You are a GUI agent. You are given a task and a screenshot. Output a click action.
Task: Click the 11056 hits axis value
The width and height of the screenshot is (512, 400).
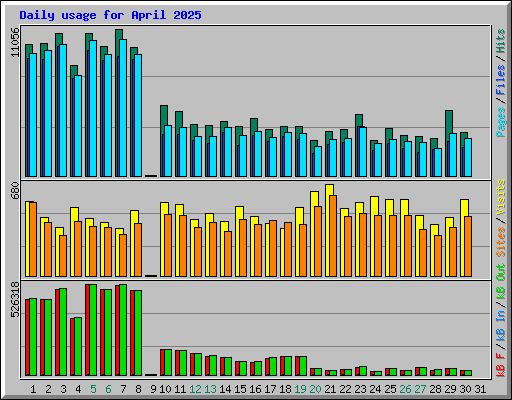pyautogui.click(x=15, y=42)
